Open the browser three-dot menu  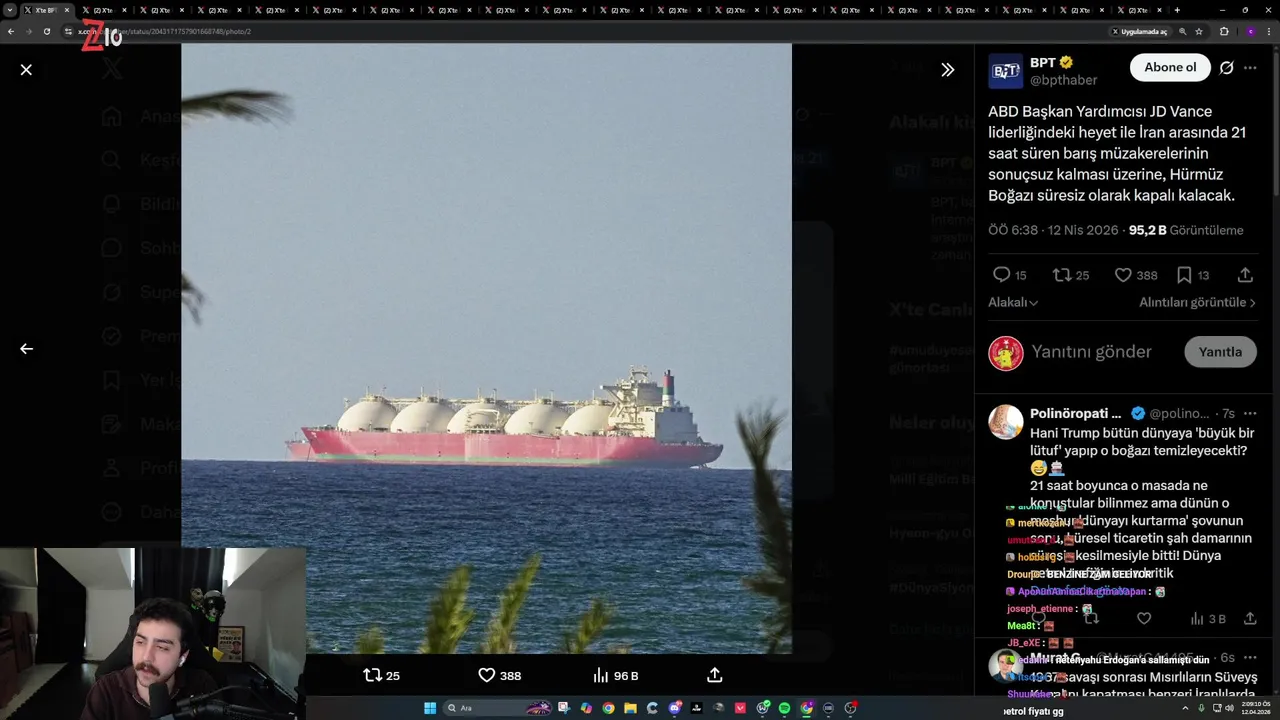(x=1270, y=31)
